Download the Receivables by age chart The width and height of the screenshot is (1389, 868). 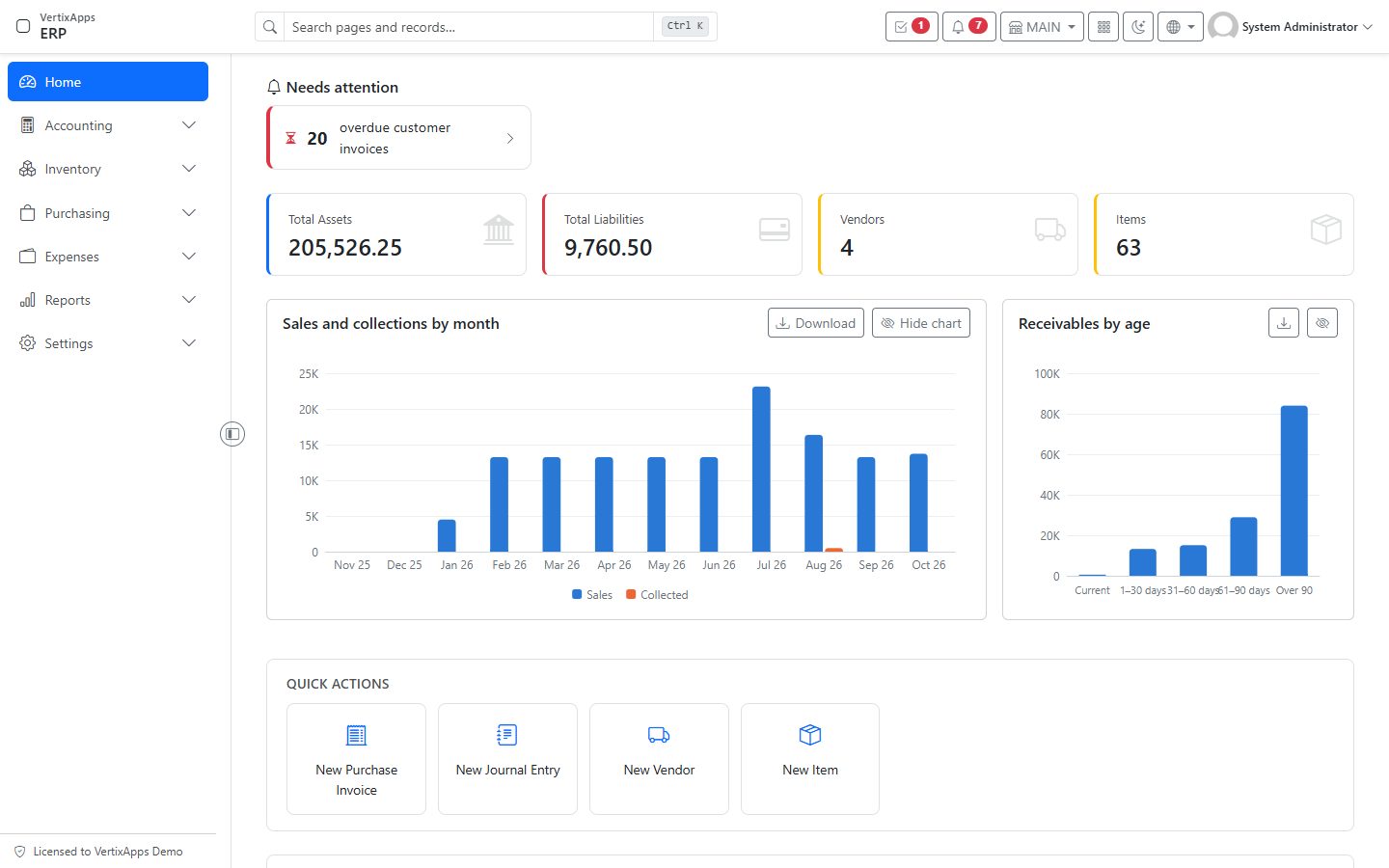click(1284, 323)
